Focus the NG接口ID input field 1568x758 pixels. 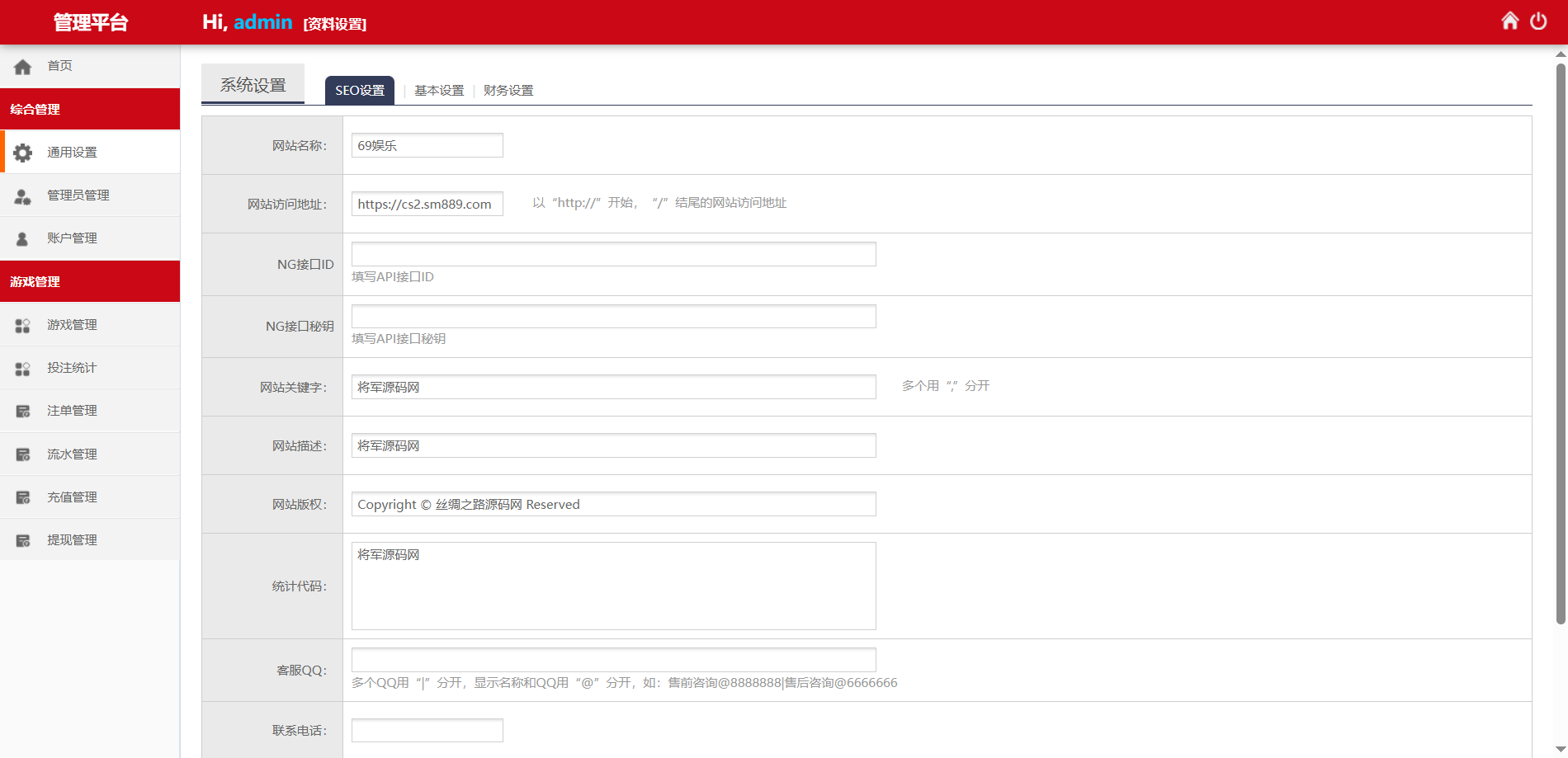[x=613, y=254]
